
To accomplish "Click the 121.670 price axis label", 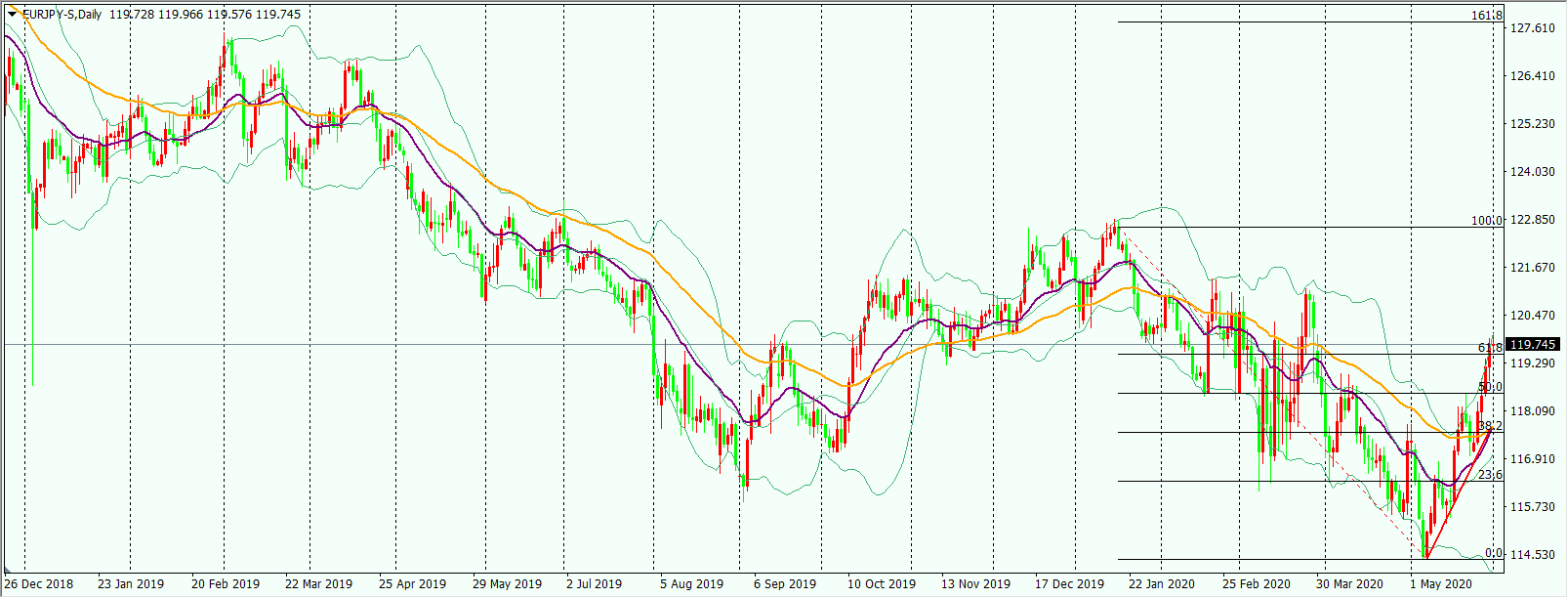I will 1532,268.
